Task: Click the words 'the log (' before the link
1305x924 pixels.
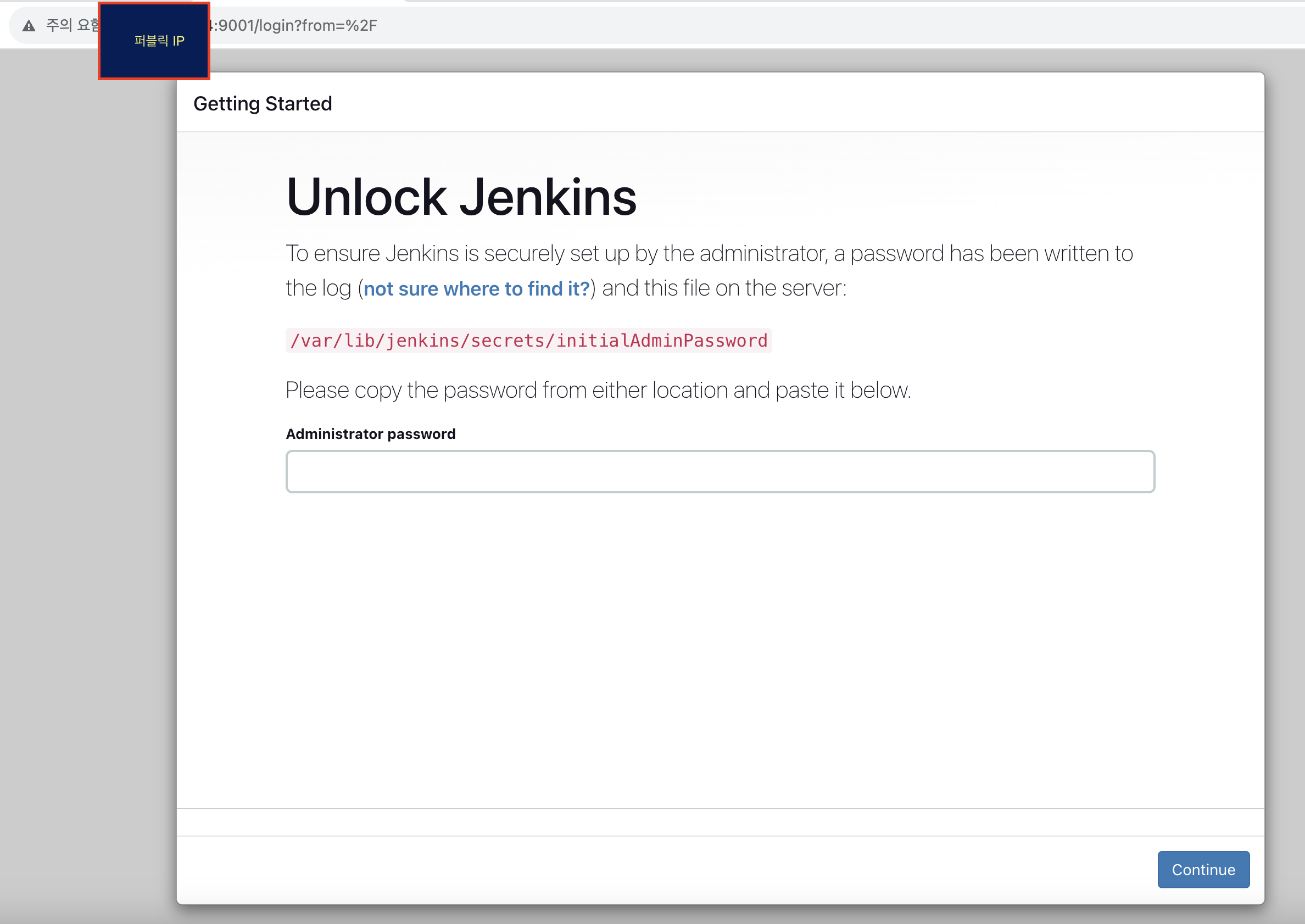Action: point(323,288)
